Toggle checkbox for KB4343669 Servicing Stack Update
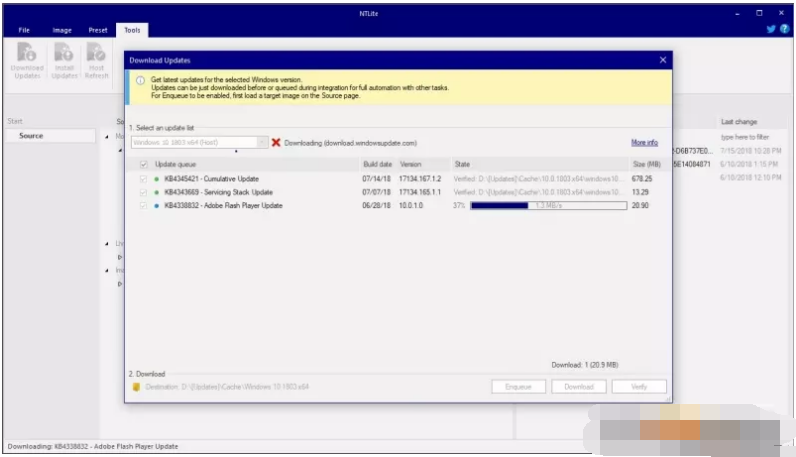The height and width of the screenshot is (457, 796). (x=145, y=191)
